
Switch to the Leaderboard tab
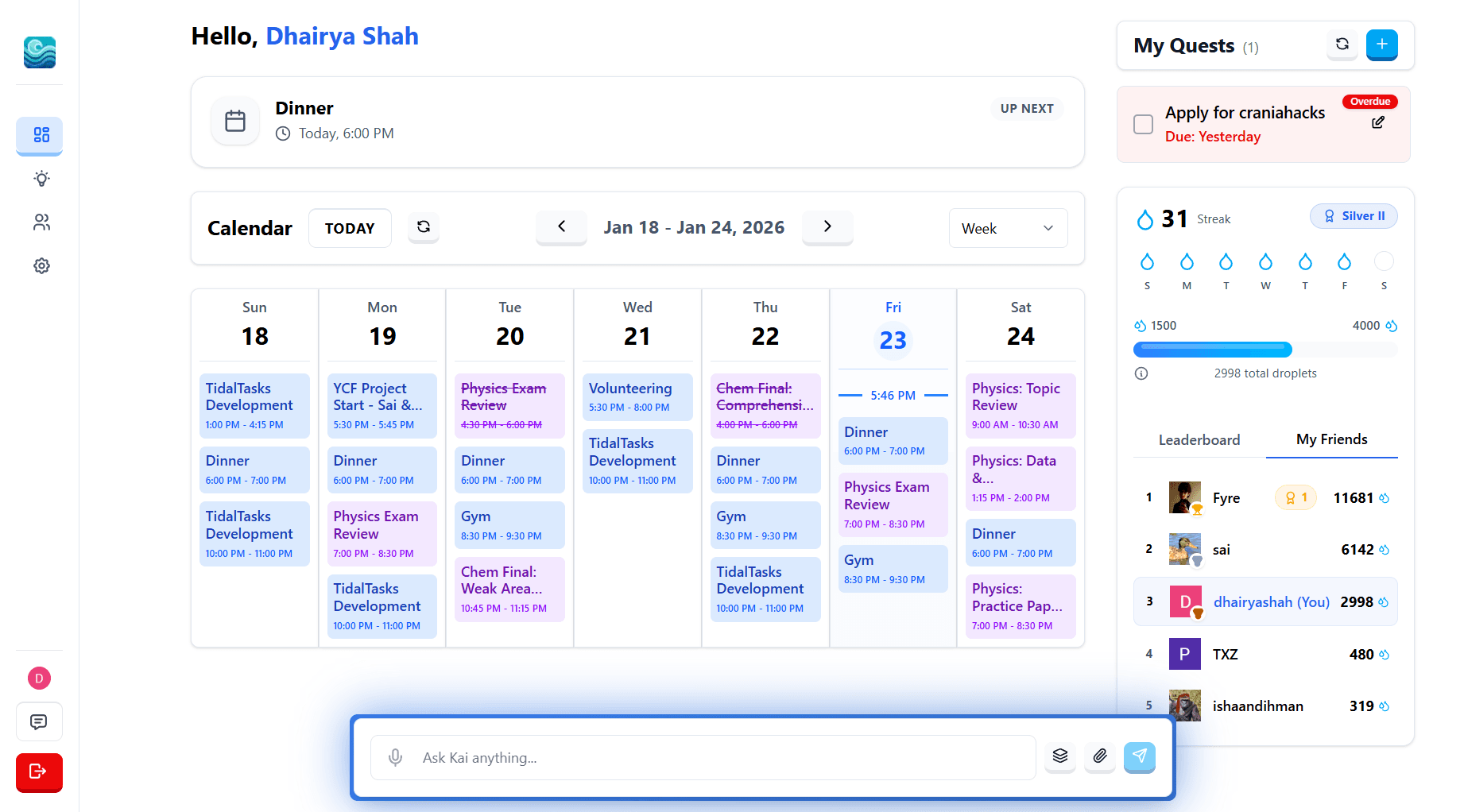(x=1199, y=440)
